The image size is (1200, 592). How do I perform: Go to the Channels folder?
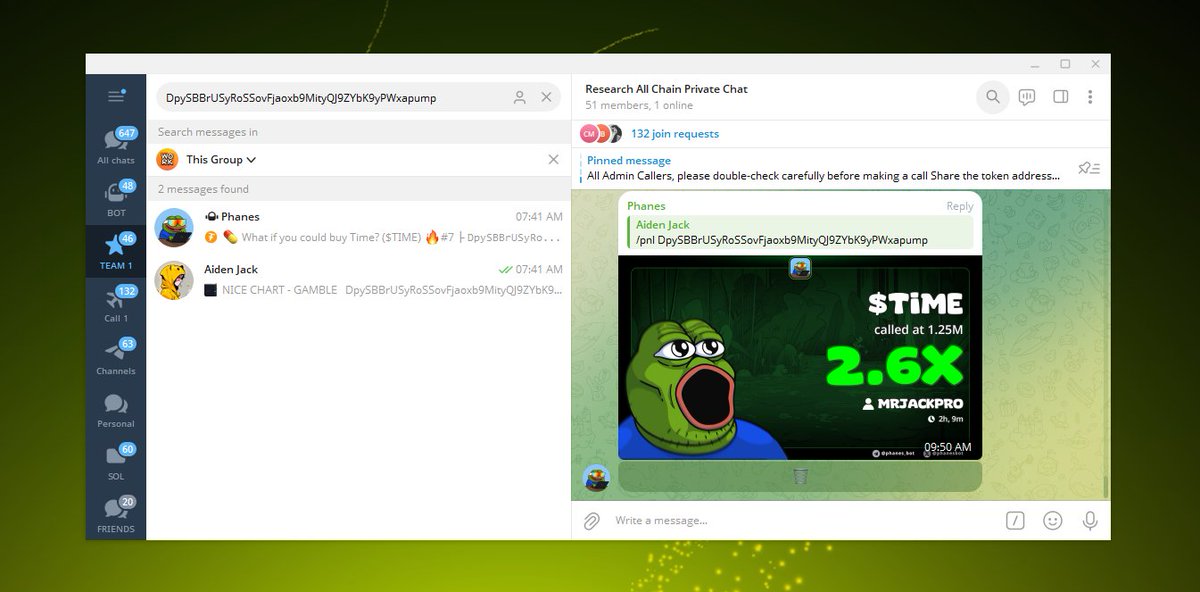pos(116,357)
